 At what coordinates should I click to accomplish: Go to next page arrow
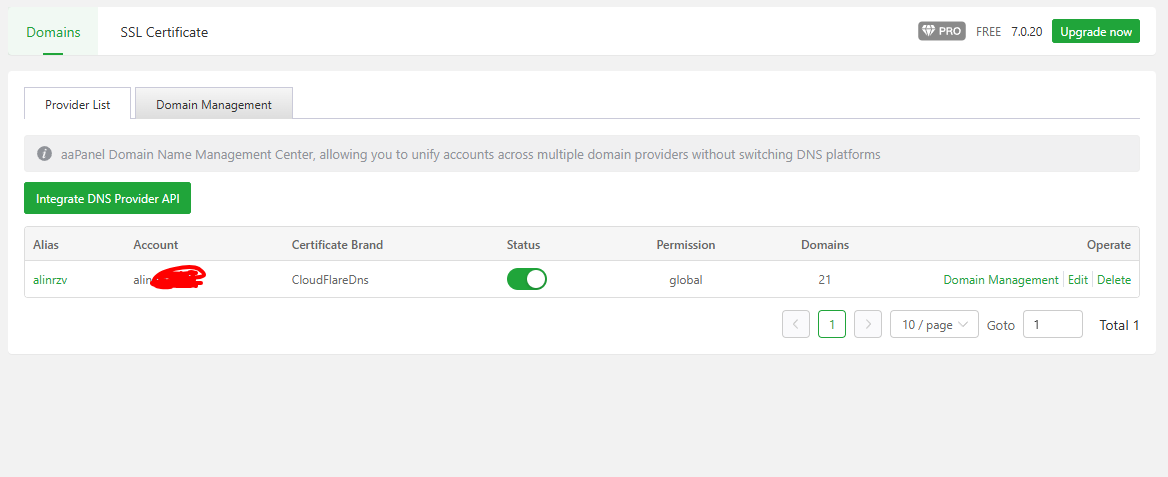[868, 324]
